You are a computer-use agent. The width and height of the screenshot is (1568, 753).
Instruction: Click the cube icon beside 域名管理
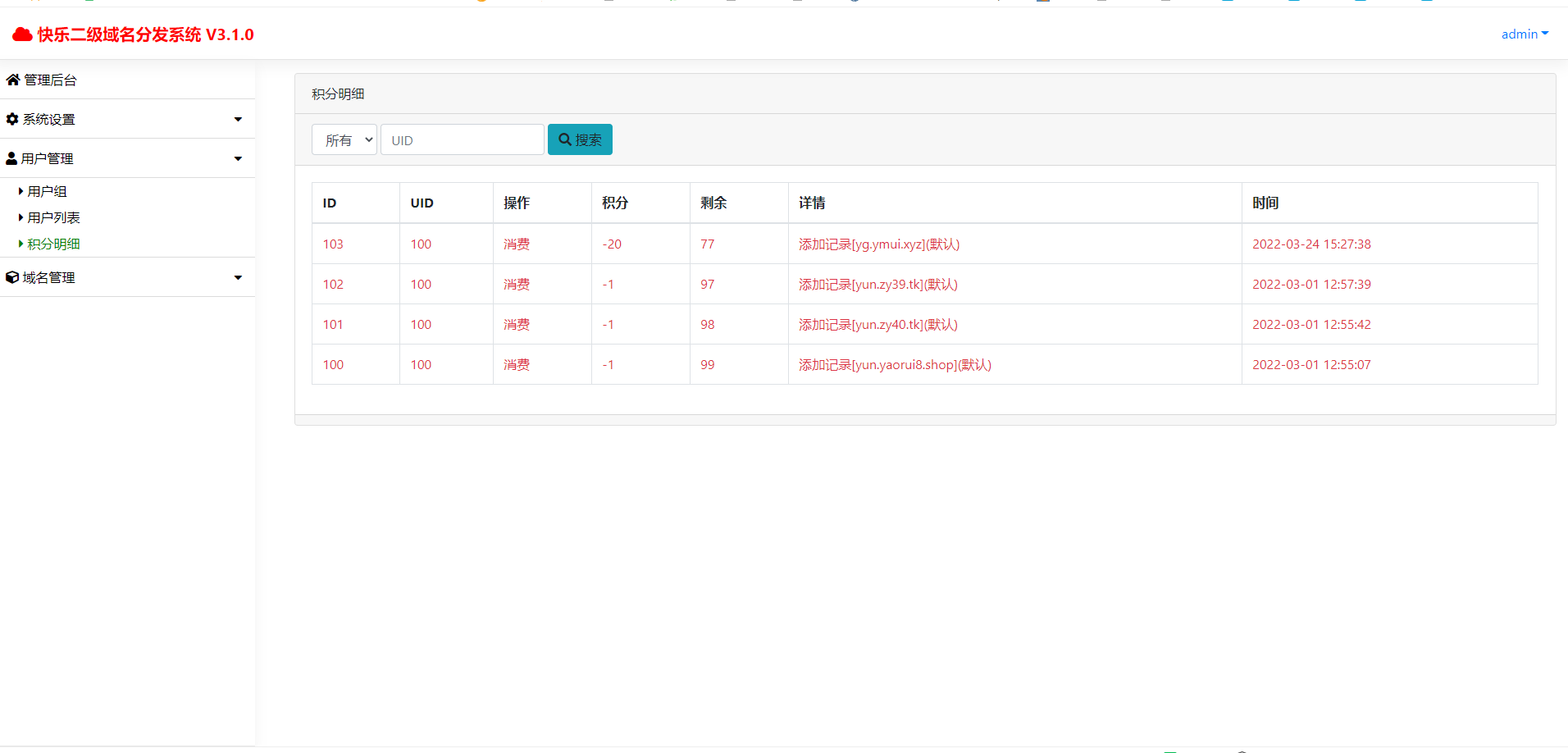pos(12,277)
